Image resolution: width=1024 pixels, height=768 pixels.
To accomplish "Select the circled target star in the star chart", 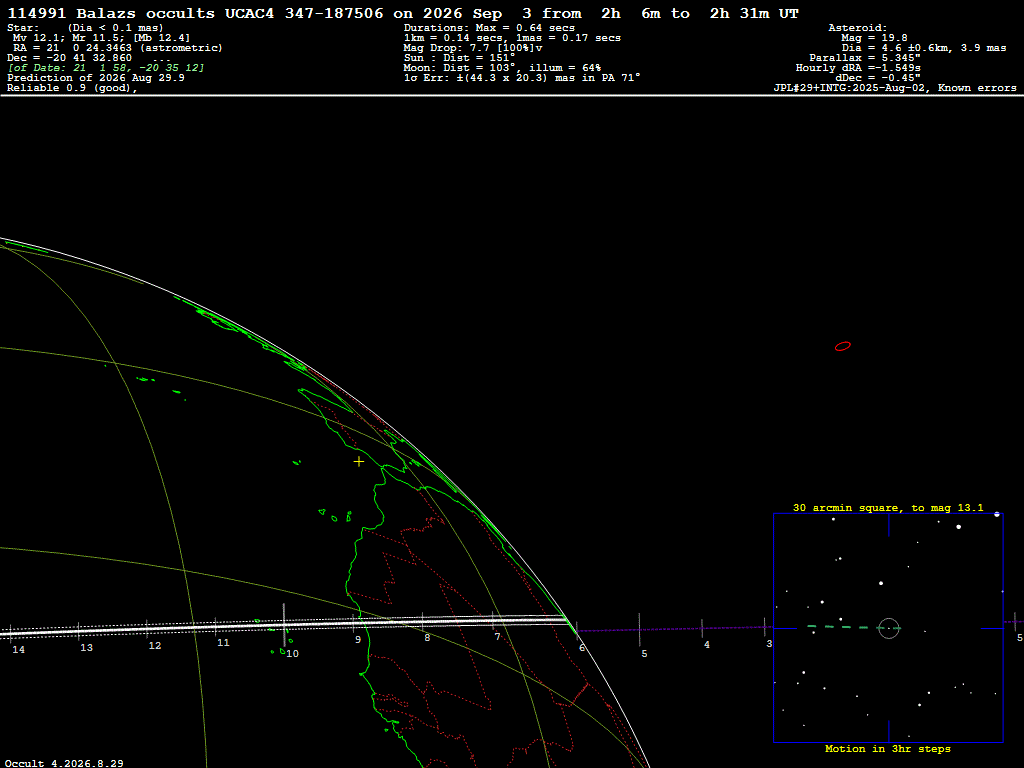I will pyautogui.click(x=889, y=628).
